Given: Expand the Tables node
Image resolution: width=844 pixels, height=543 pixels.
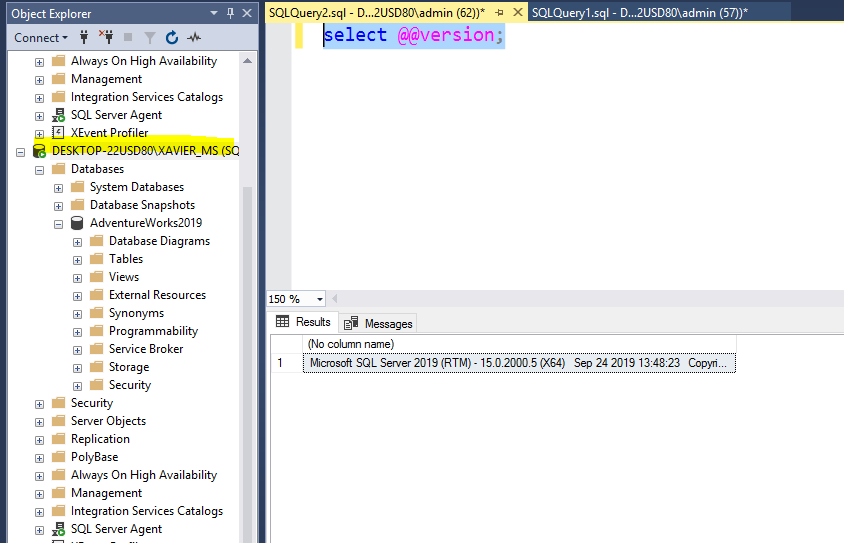Looking at the screenshot, I should [x=78, y=259].
